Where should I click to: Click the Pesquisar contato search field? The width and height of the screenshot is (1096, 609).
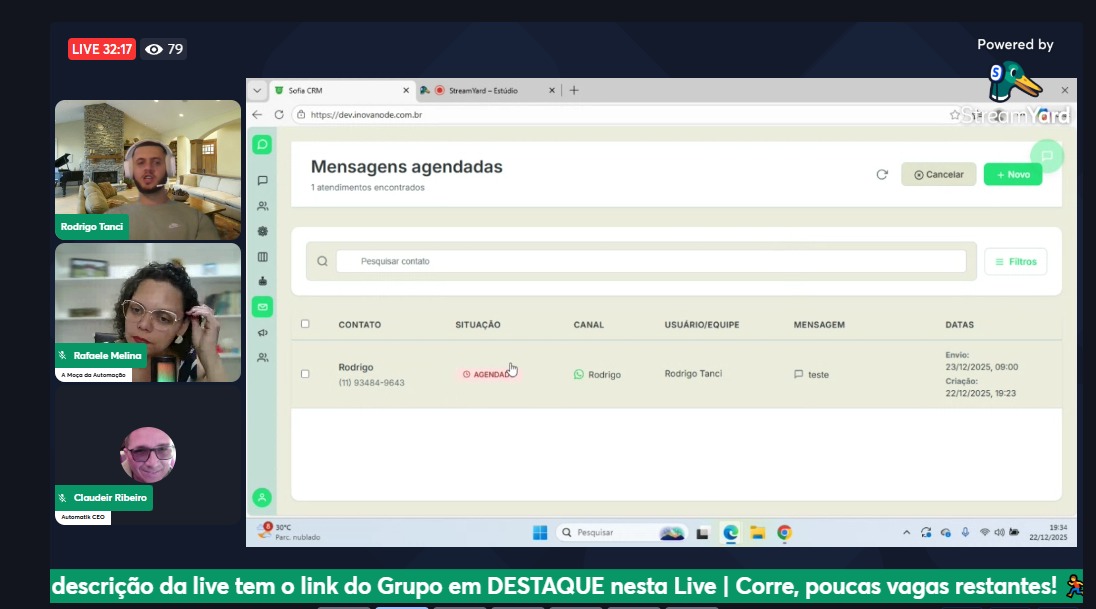650,261
